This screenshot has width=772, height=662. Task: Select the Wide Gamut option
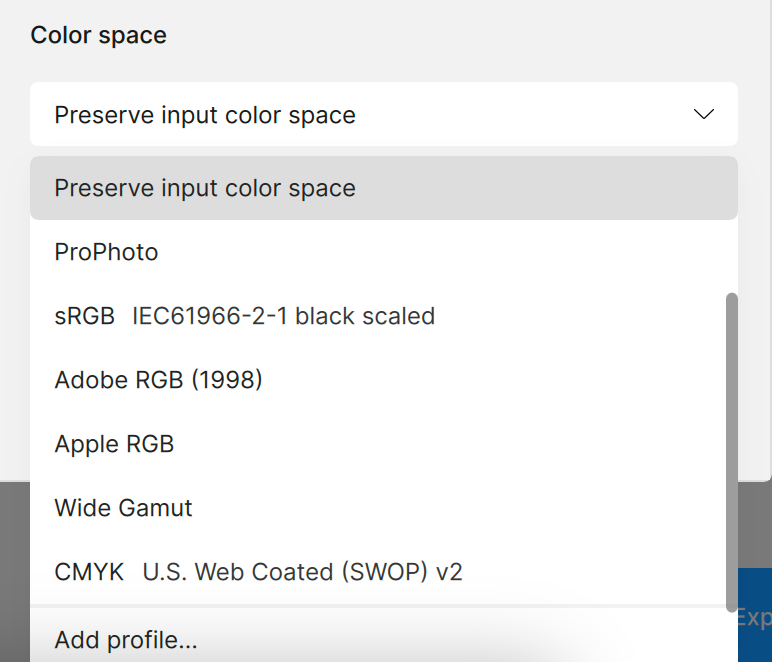pos(123,508)
